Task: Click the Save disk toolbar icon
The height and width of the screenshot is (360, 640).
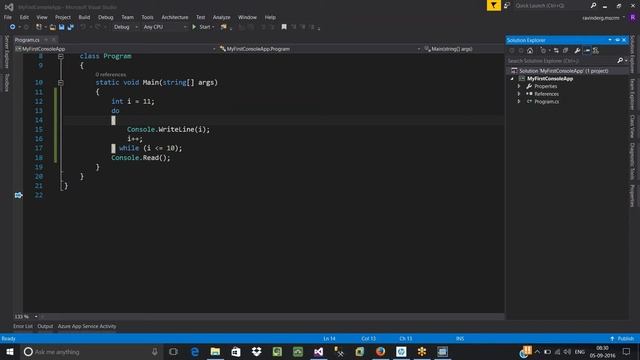Action: [62, 27]
